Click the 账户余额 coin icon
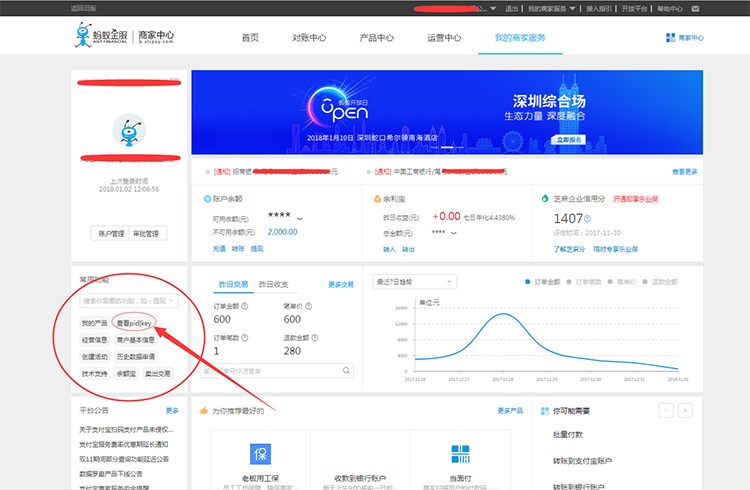This screenshot has height=490, width=750. (207, 199)
